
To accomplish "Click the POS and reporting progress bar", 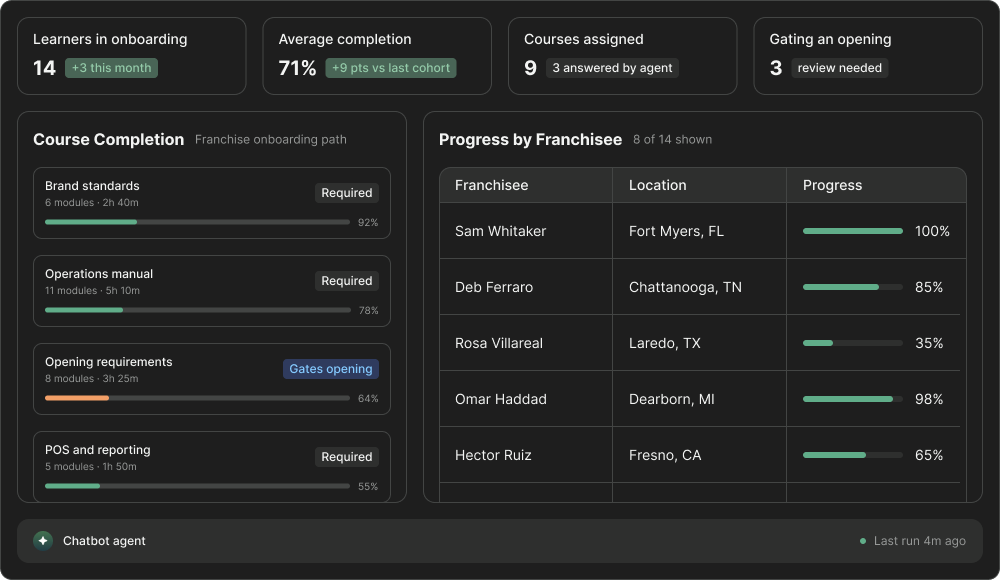I will pos(197,486).
